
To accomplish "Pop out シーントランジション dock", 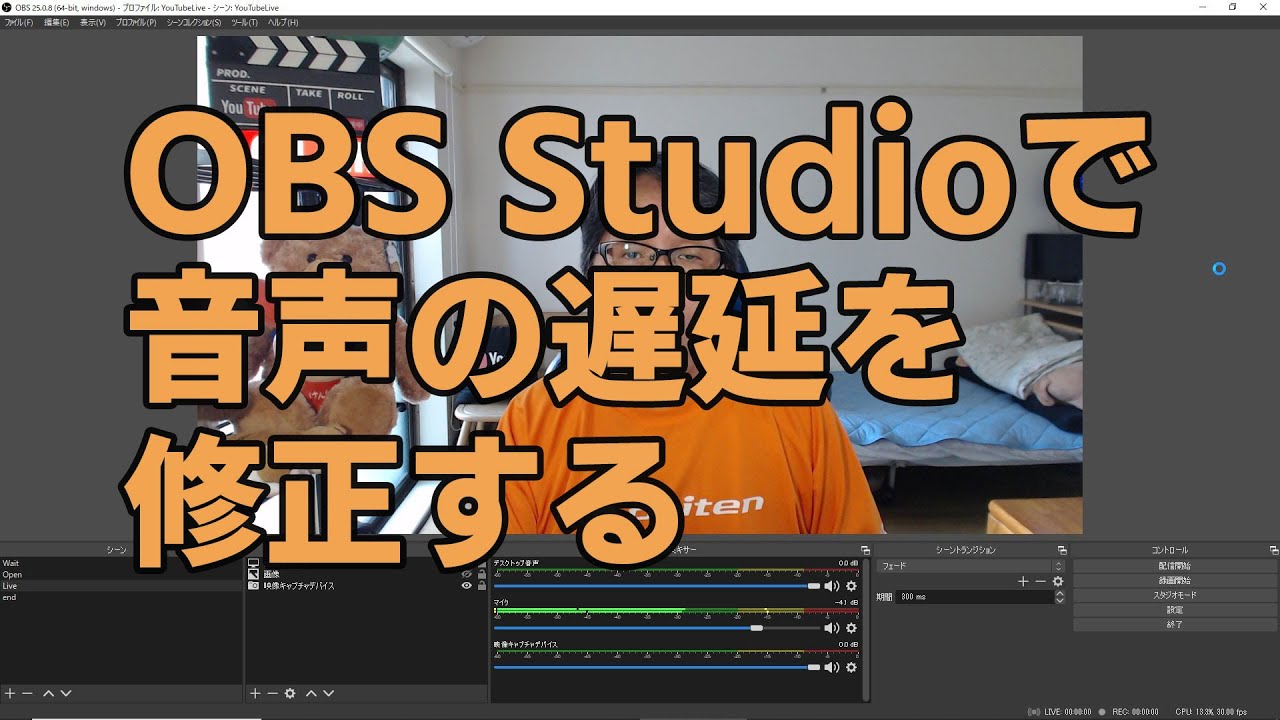I will [x=1062, y=550].
